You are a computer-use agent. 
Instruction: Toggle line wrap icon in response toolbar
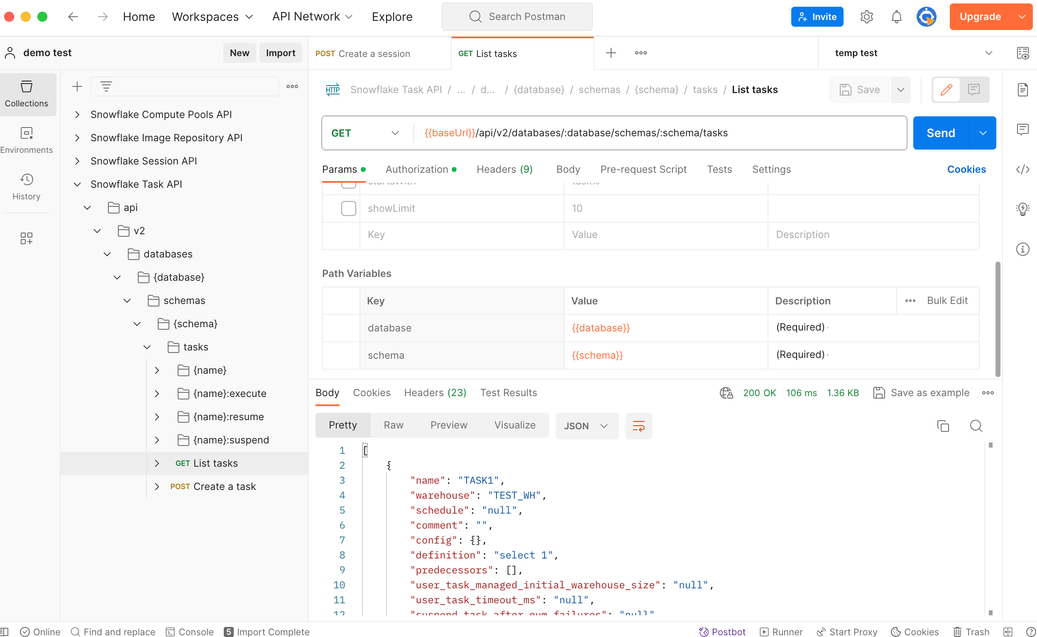coord(638,426)
